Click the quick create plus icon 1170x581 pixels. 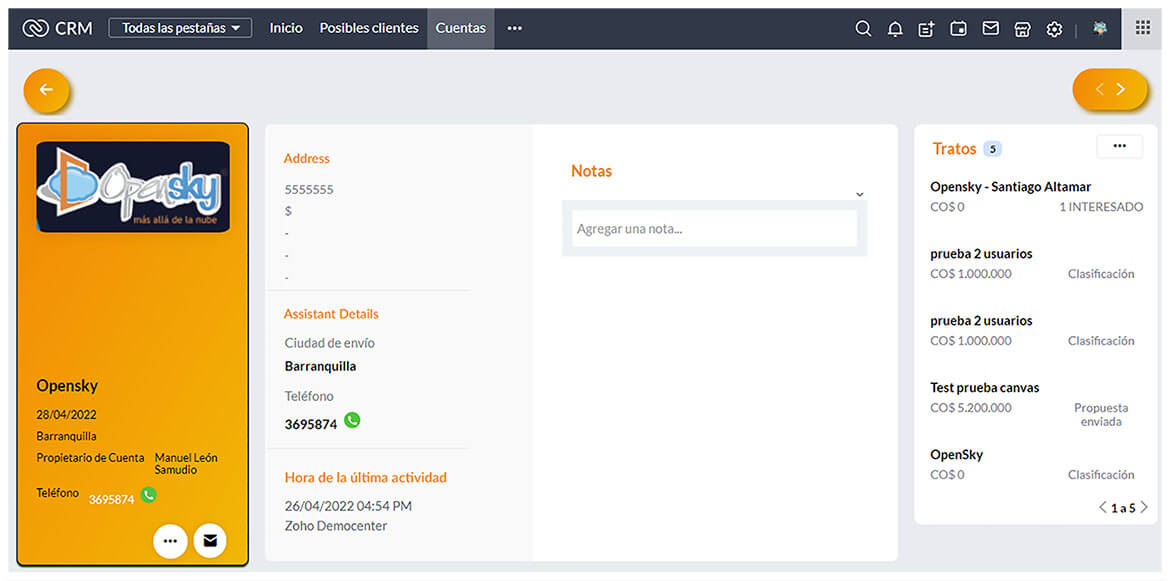926,28
